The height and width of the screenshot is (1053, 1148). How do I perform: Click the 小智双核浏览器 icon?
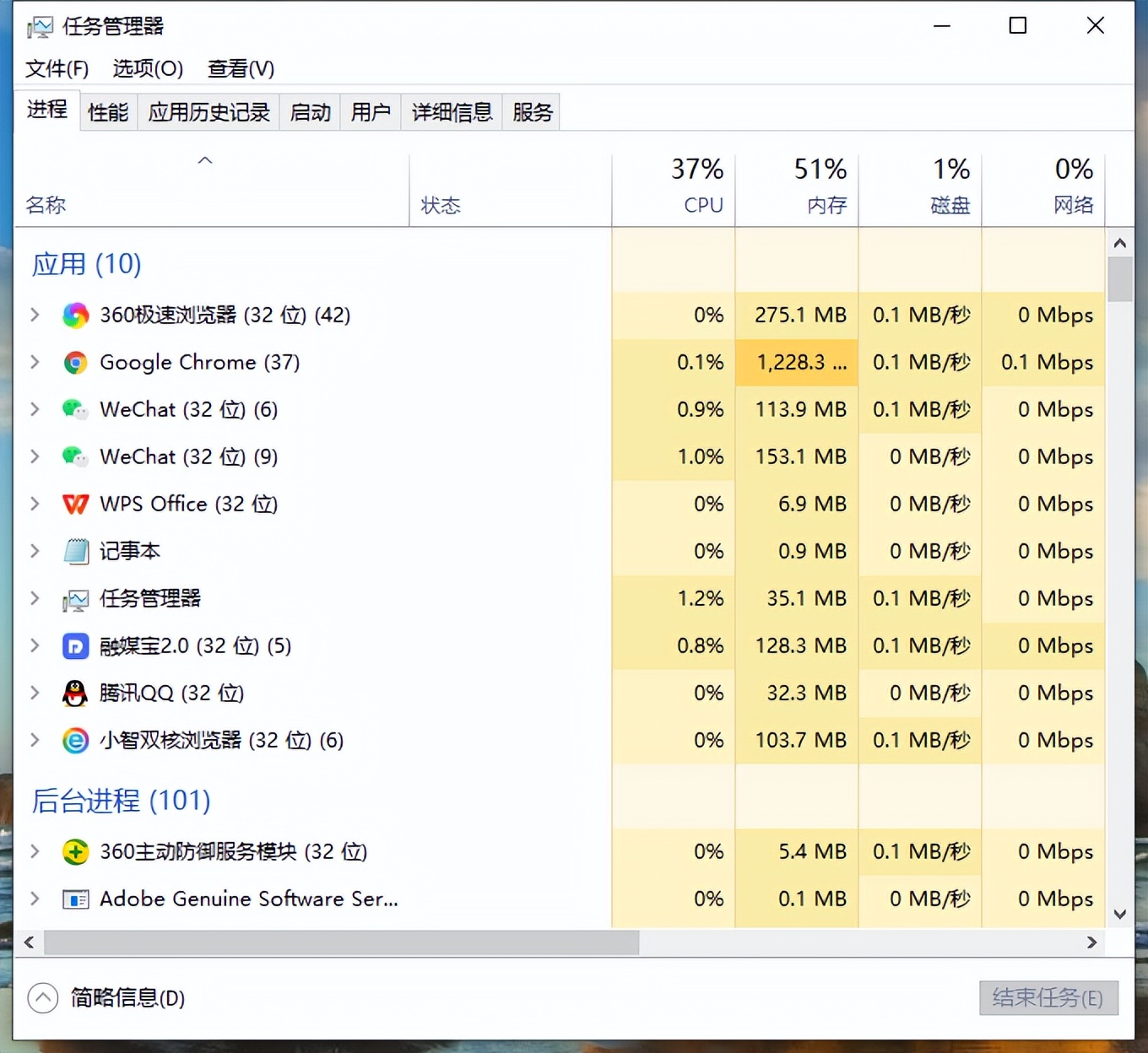tap(75, 740)
